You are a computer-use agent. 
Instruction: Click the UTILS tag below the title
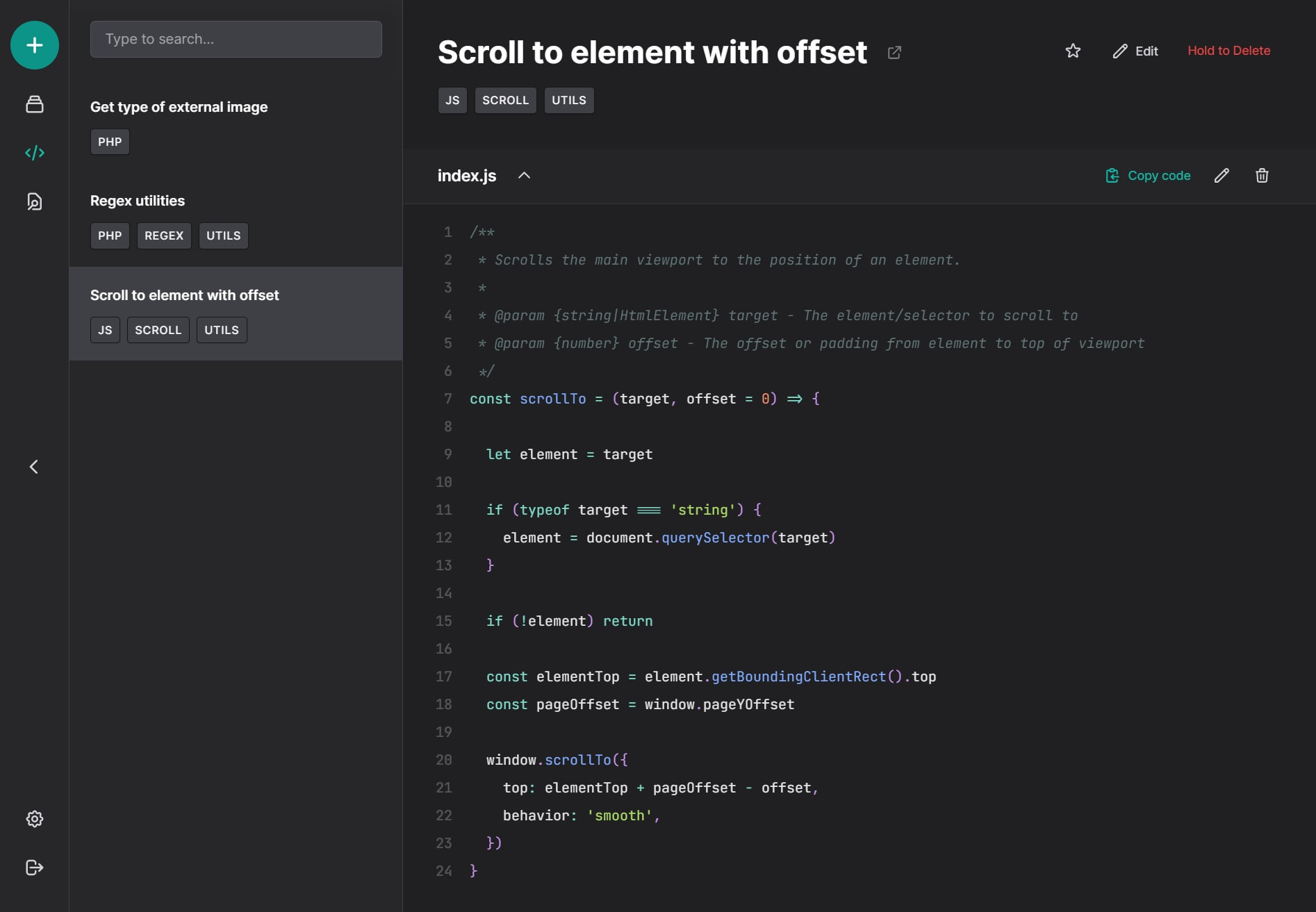569,100
